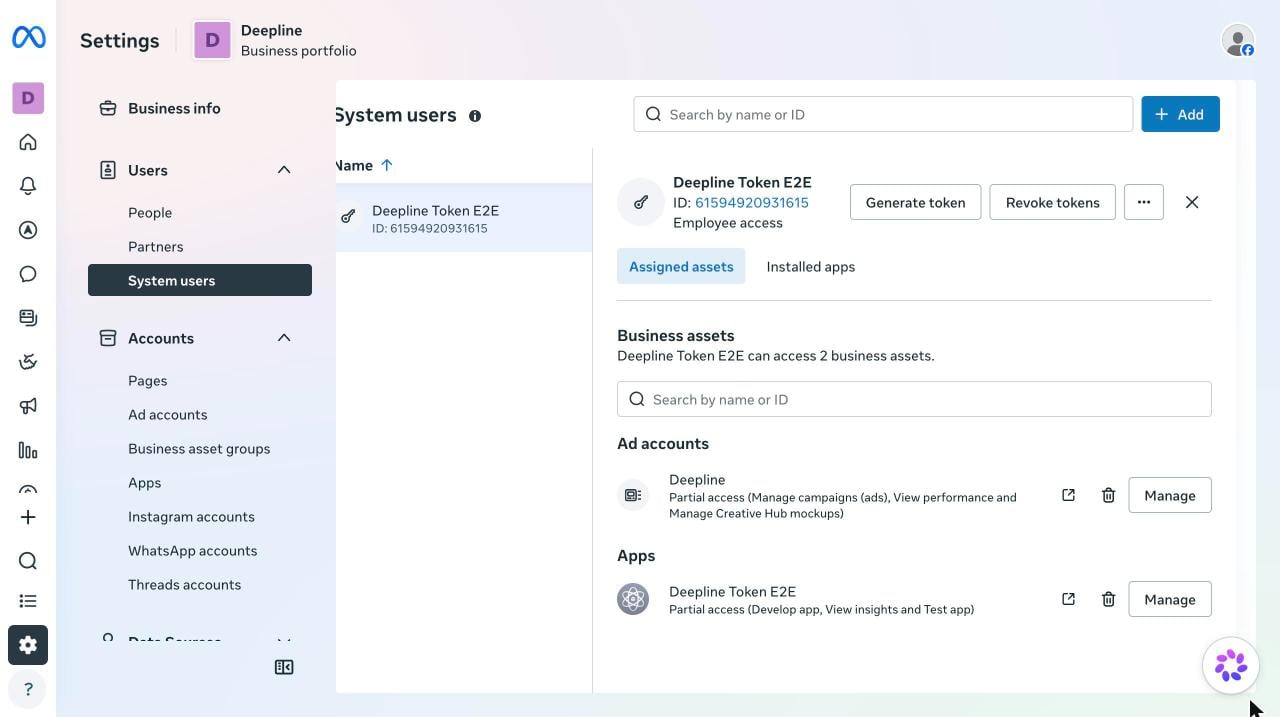Open All tools list icon
This screenshot has height=717, width=1280.
28,601
